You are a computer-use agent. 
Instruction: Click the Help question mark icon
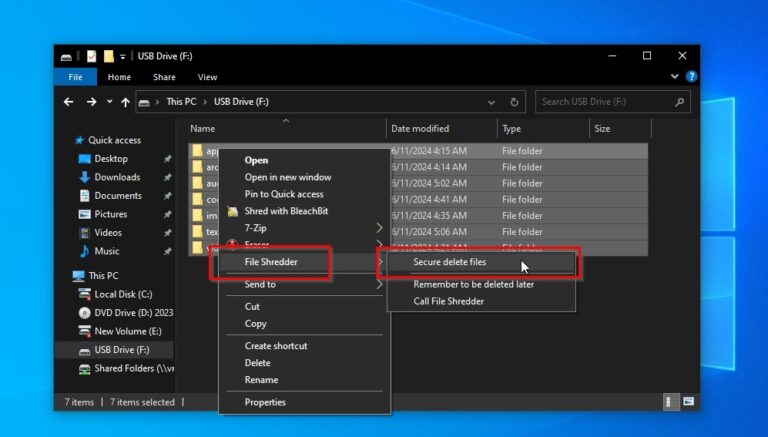[x=688, y=77]
